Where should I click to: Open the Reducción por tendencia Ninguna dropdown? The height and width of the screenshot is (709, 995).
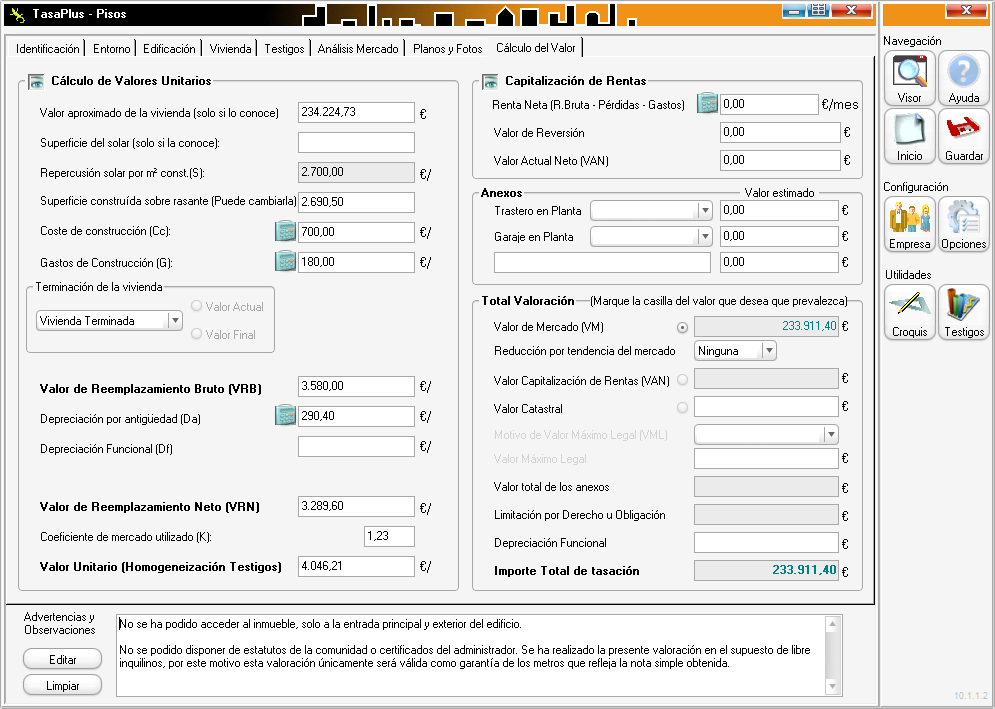pos(768,351)
